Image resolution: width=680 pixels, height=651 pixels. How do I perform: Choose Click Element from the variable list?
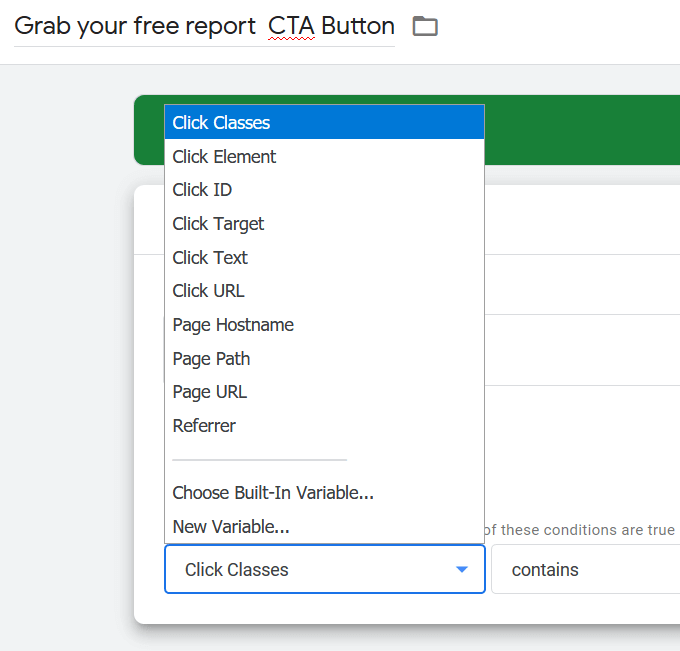click(x=224, y=157)
